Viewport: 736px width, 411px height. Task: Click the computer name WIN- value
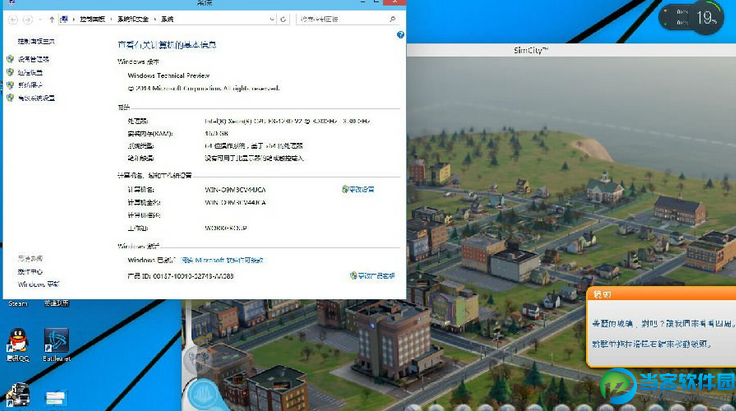click(x=235, y=190)
